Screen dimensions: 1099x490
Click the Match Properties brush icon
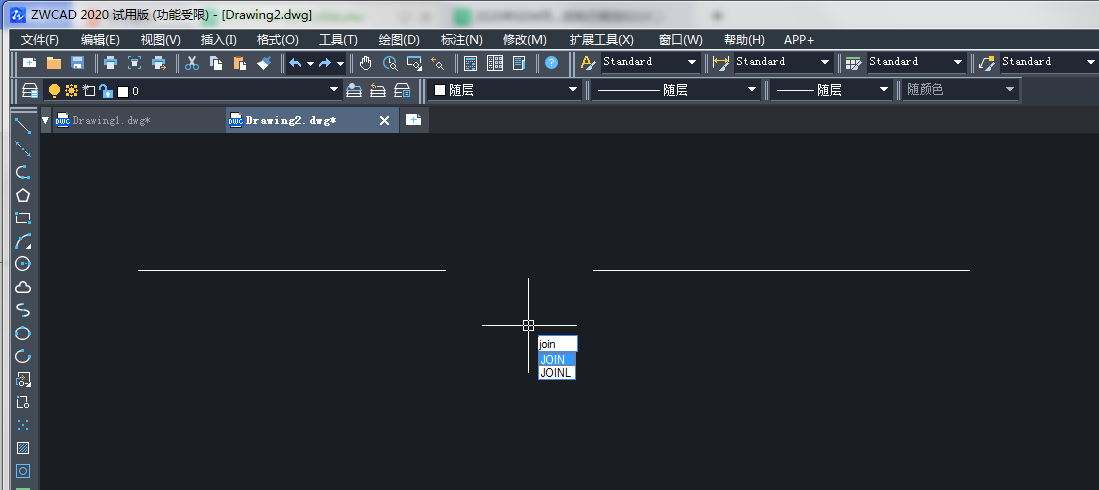(263, 63)
